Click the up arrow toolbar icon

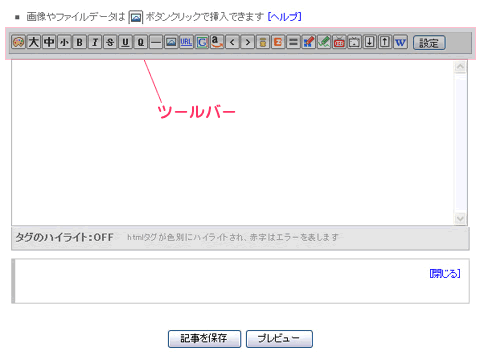385,42
